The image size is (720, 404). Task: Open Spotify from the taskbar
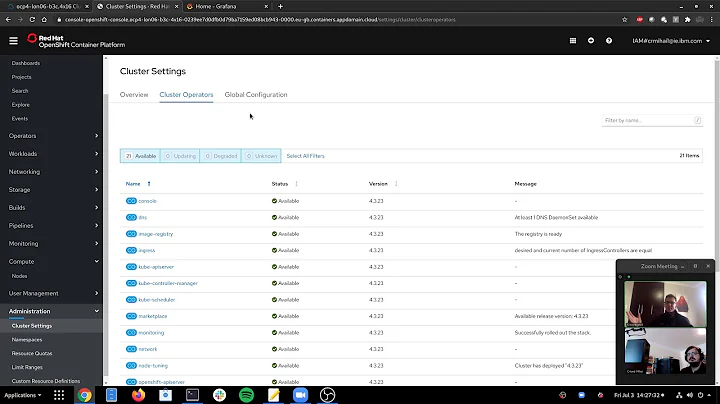(x=247, y=395)
